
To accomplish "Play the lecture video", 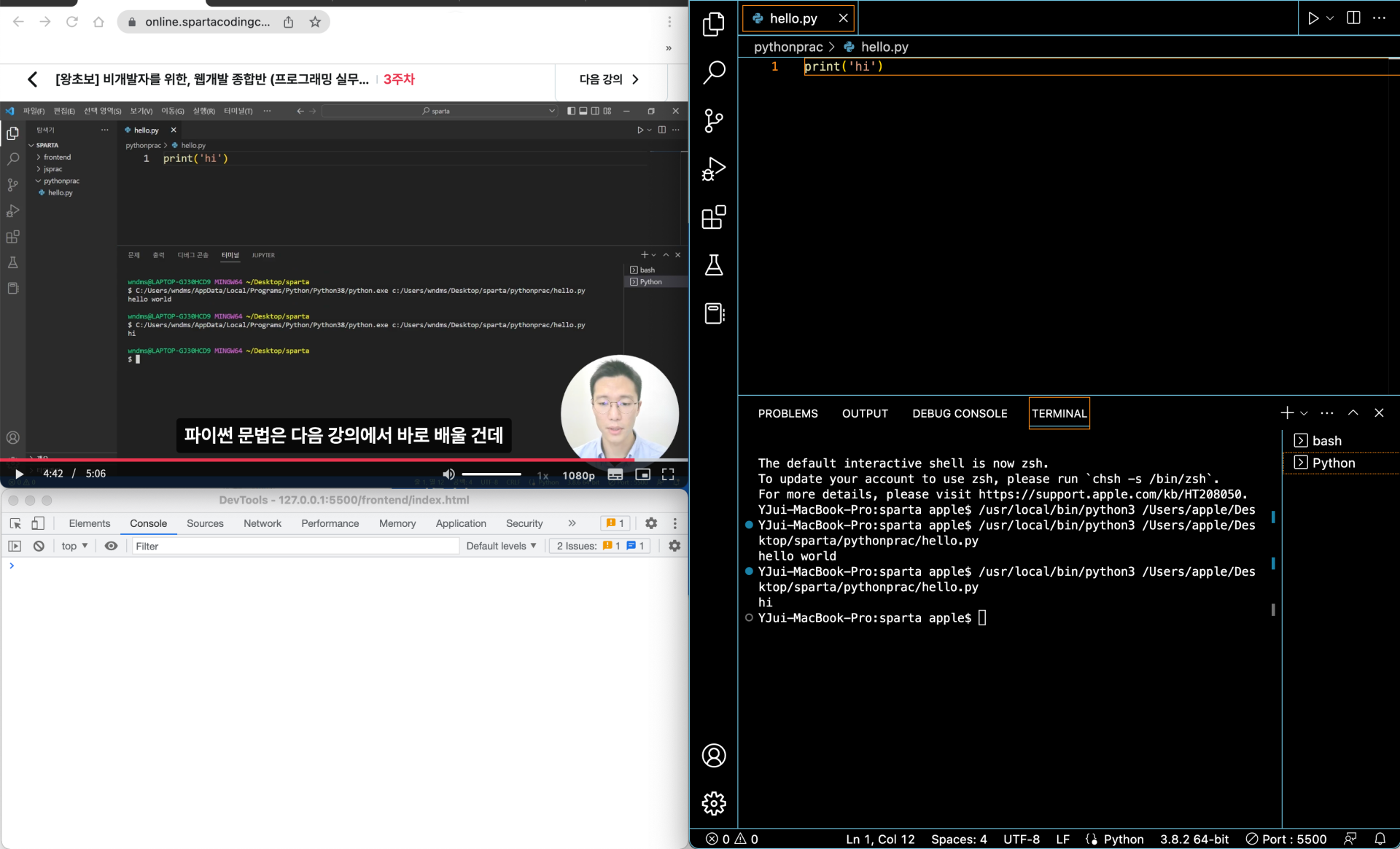I will 19,474.
